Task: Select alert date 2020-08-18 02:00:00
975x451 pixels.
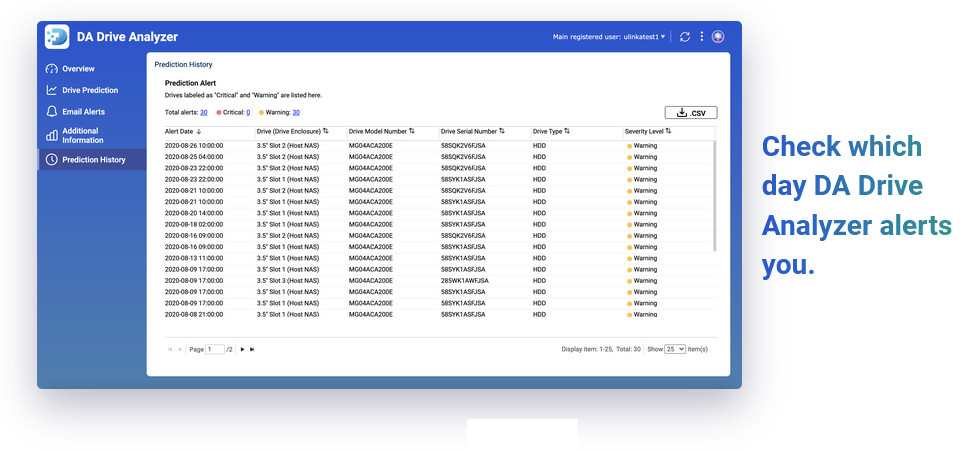Action: point(194,225)
